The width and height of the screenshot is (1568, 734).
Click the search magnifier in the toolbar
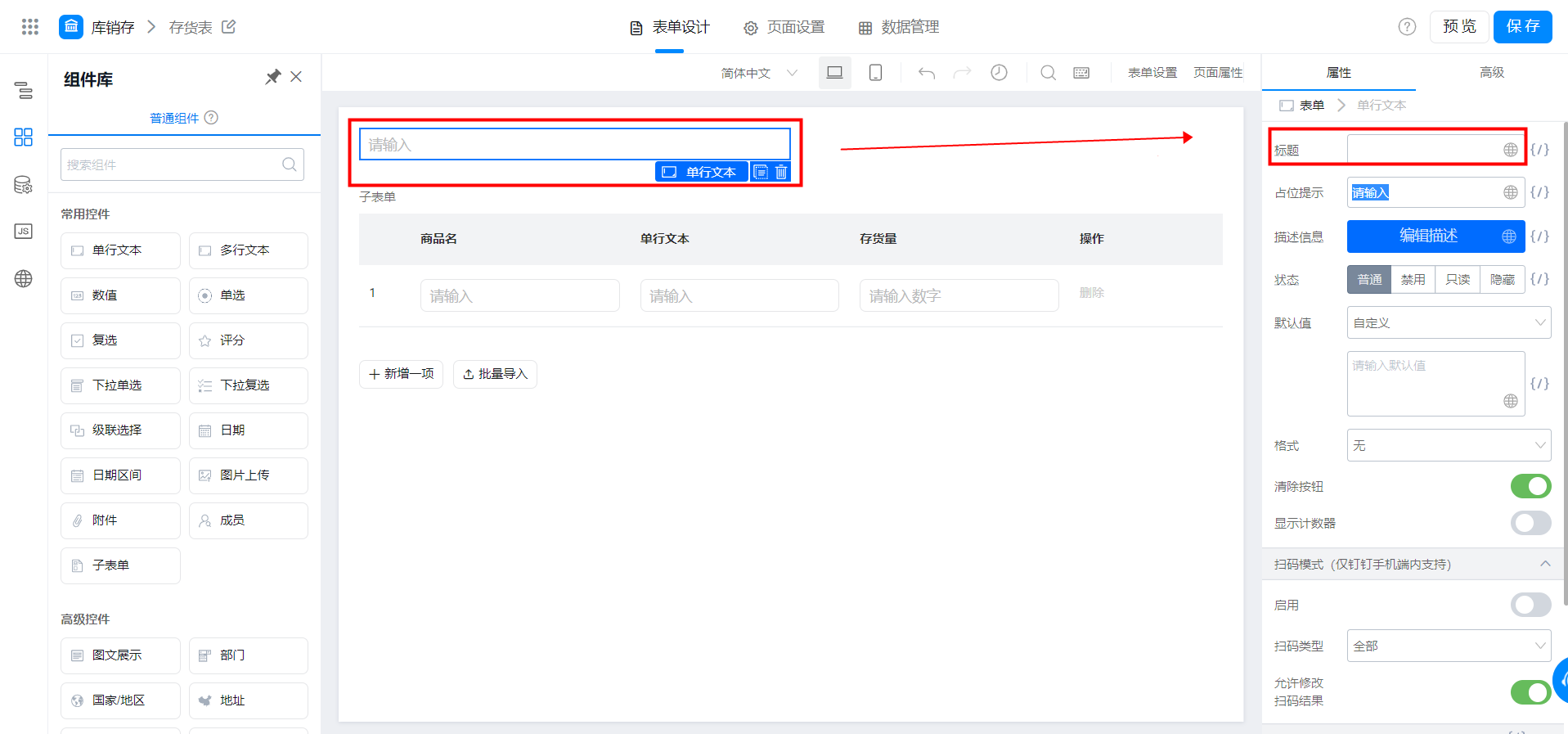pos(1048,73)
